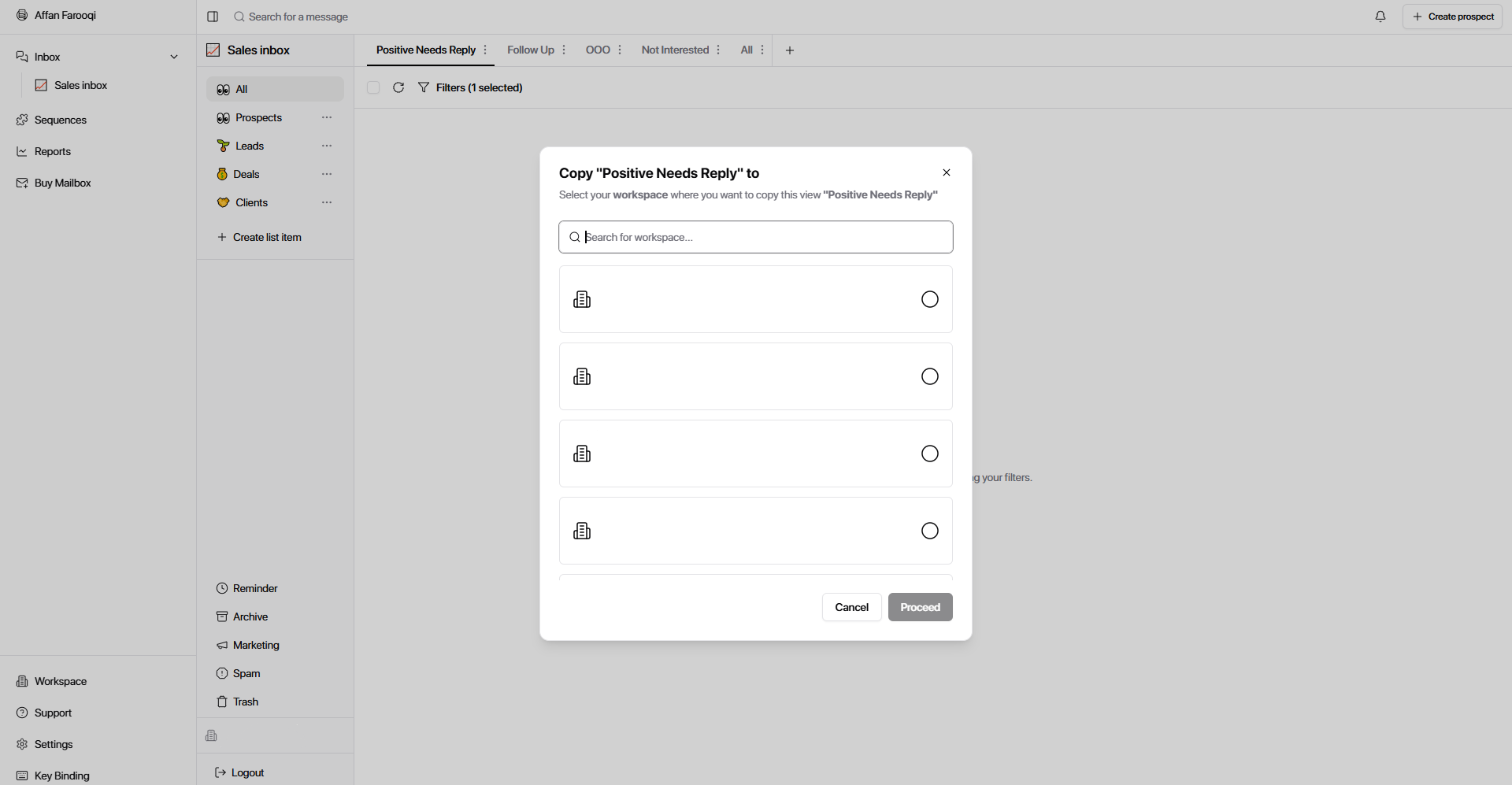Collapse the Inbox section chevron
Image resolution: width=1512 pixels, height=785 pixels.
pos(174,57)
